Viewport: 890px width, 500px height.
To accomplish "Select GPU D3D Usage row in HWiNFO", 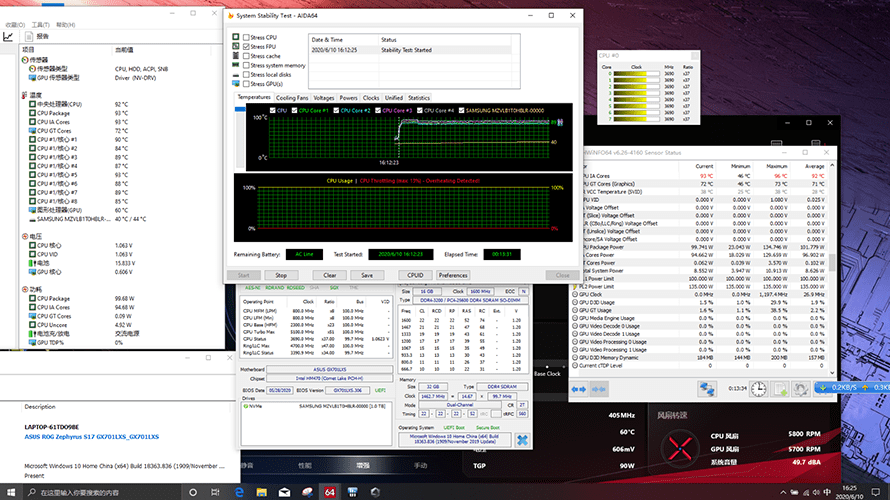I will [x=699, y=302].
